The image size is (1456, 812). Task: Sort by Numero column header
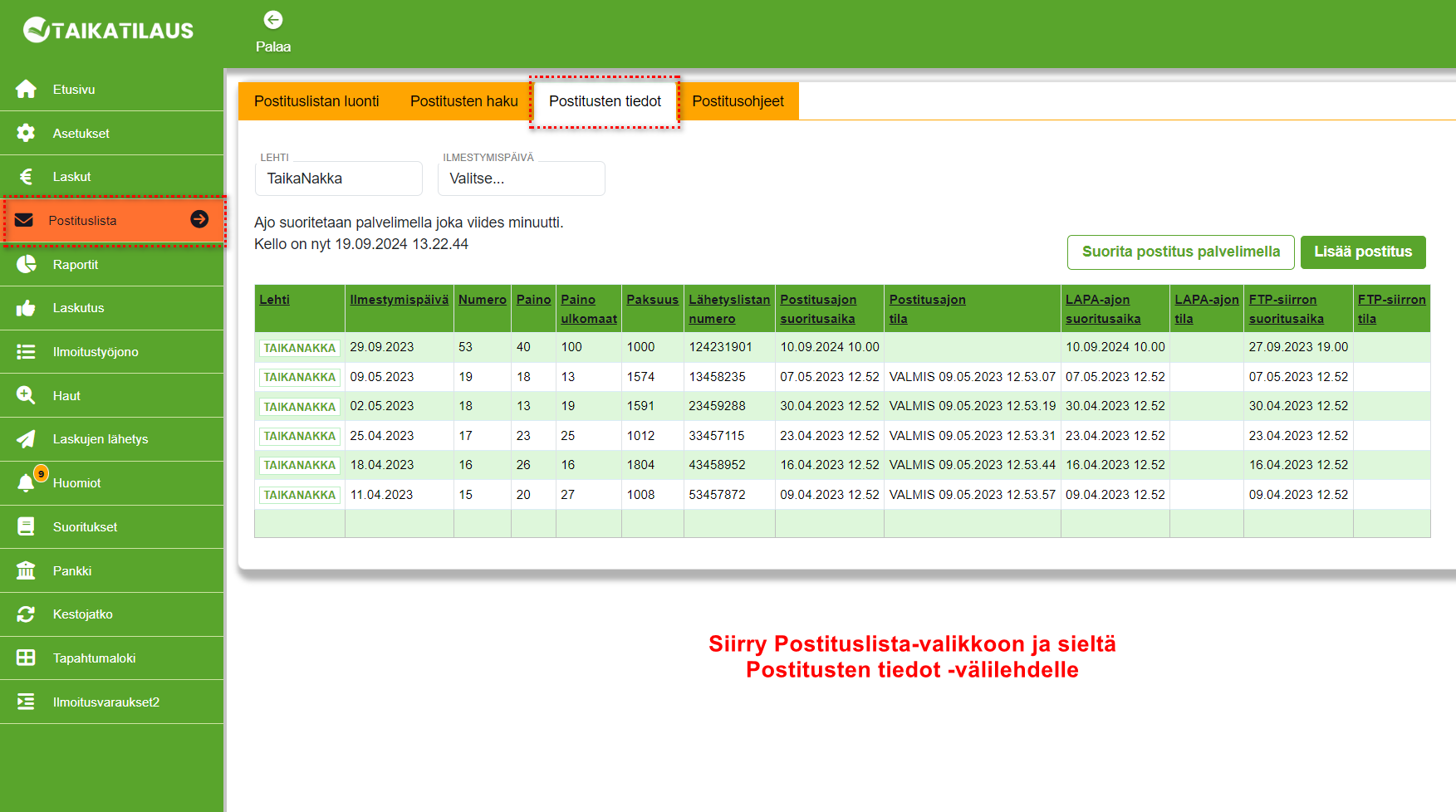[x=483, y=300]
